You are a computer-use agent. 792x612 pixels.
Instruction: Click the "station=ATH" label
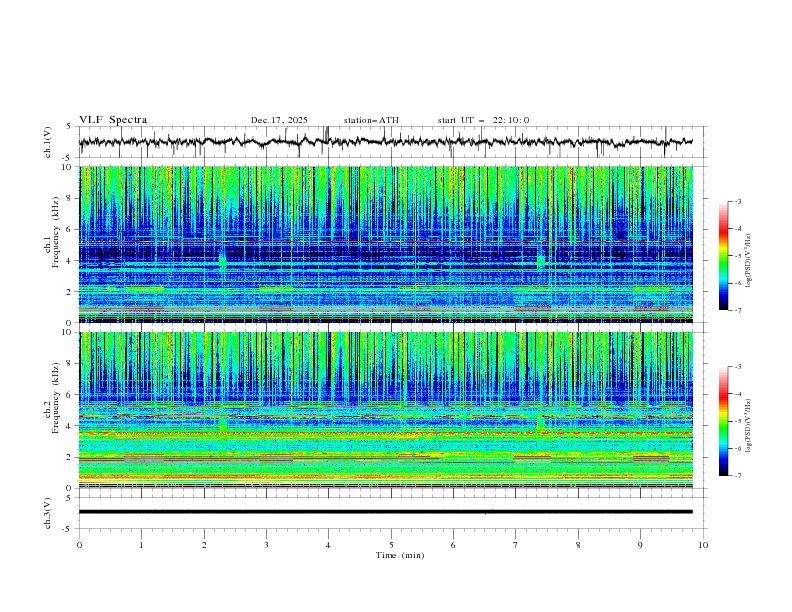point(371,120)
